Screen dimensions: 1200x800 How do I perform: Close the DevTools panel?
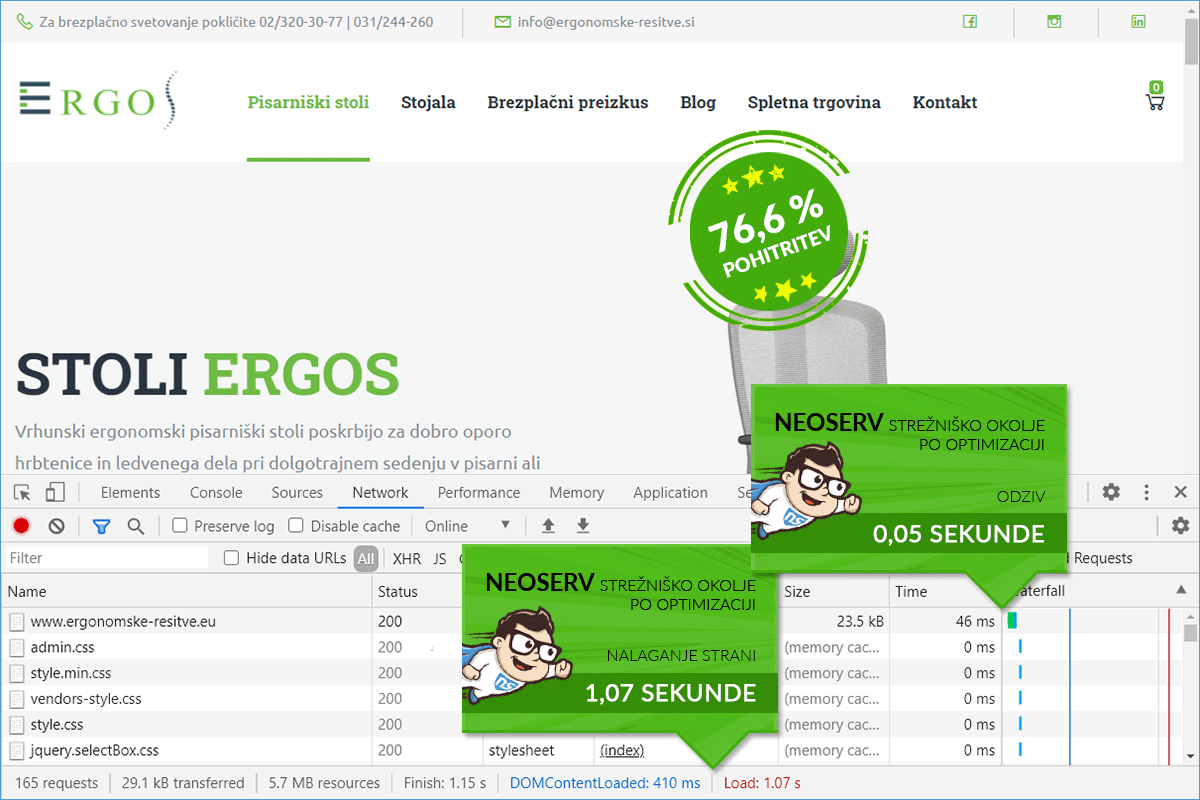(1180, 492)
